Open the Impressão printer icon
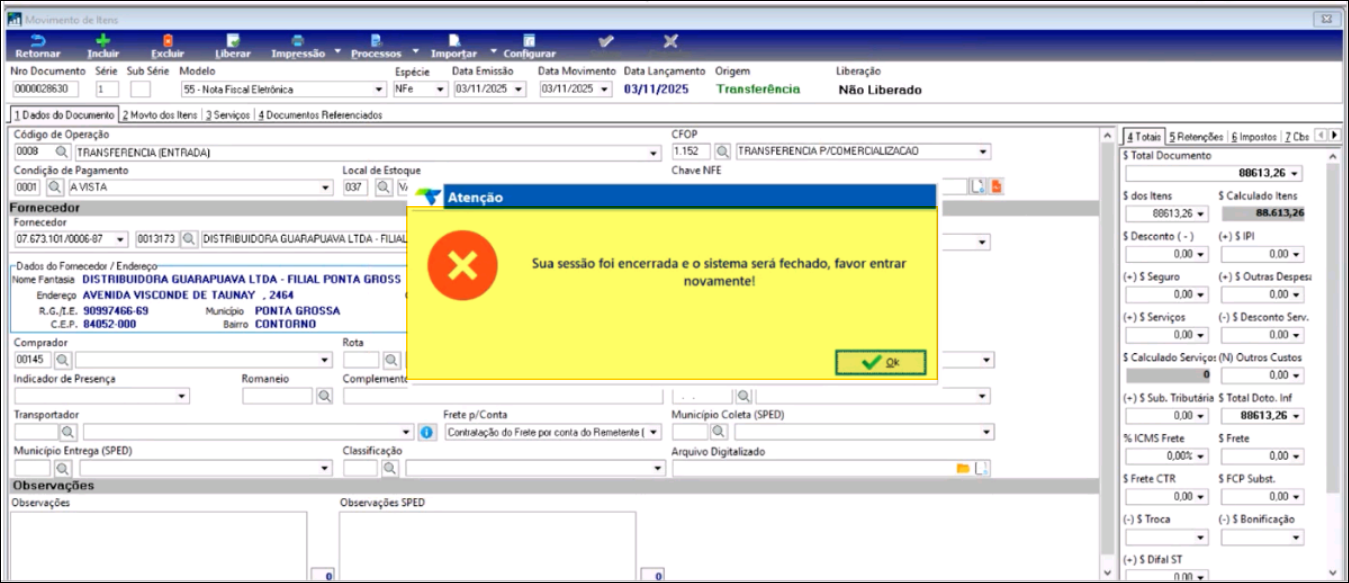Image resolution: width=1349 pixels, height=583 pixels. (297, 41)
